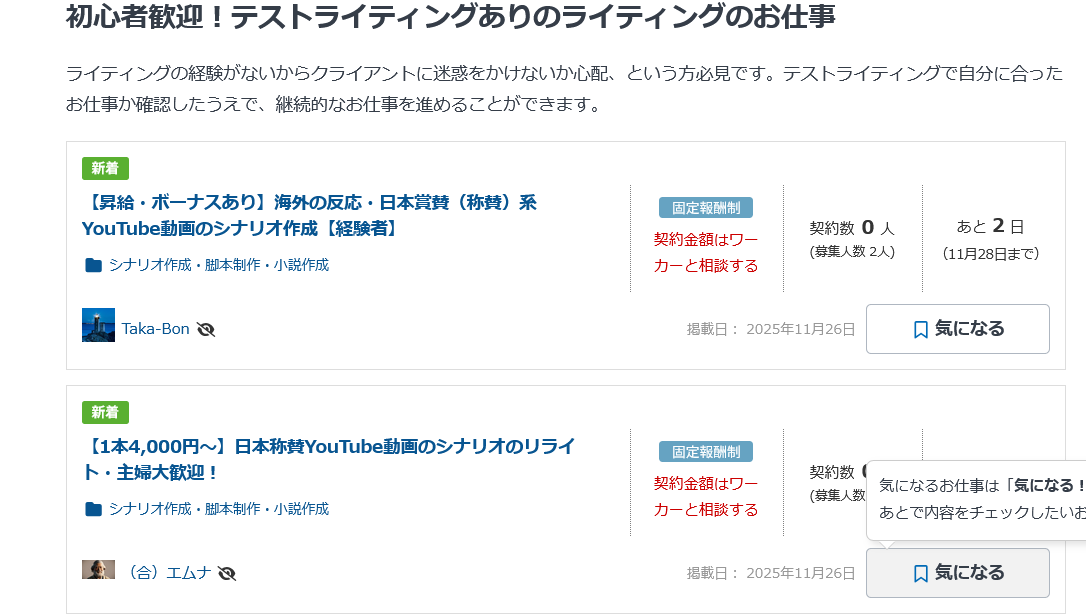This screenshot has height=616, width=1086.
Task: Visit the （合）エムナ client profile name
Action: (x=166, y=573)
